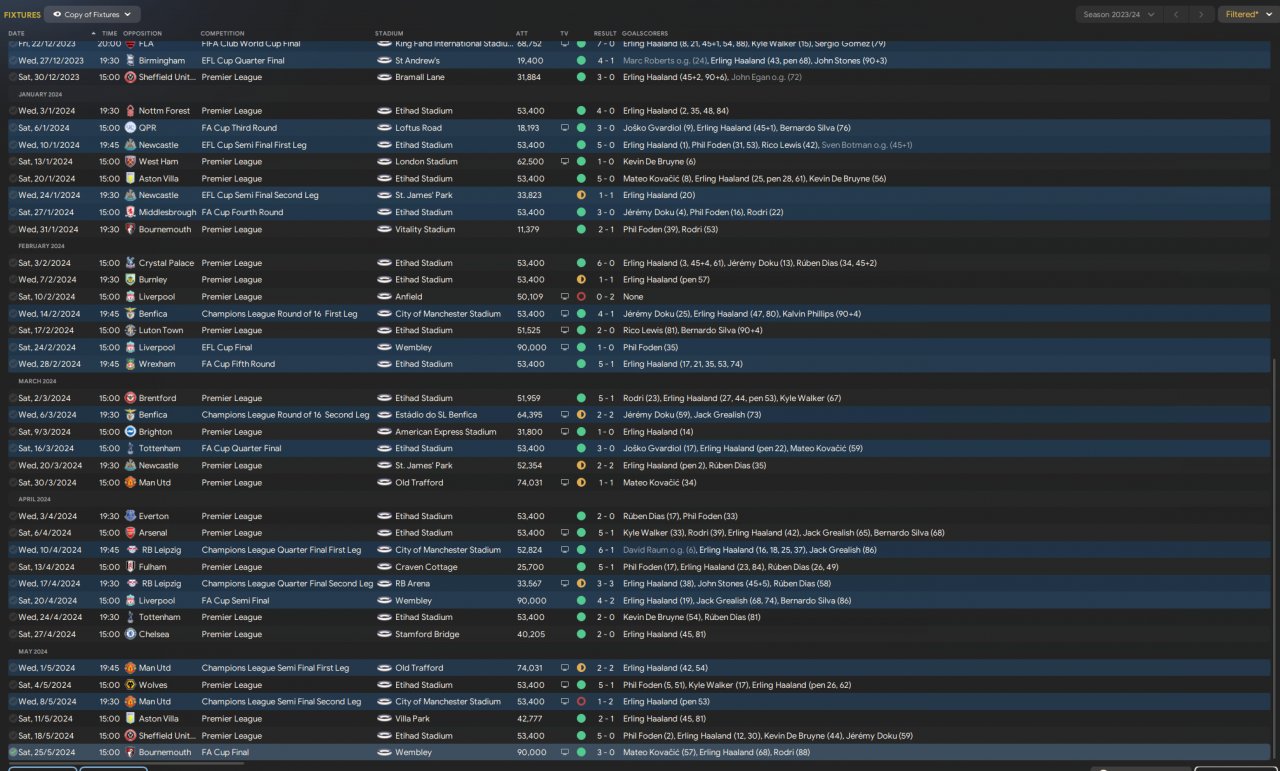Click the QPR club crest
Image resolution: width=1280 pixels, height=771 pixels.
tap(130, 128)
